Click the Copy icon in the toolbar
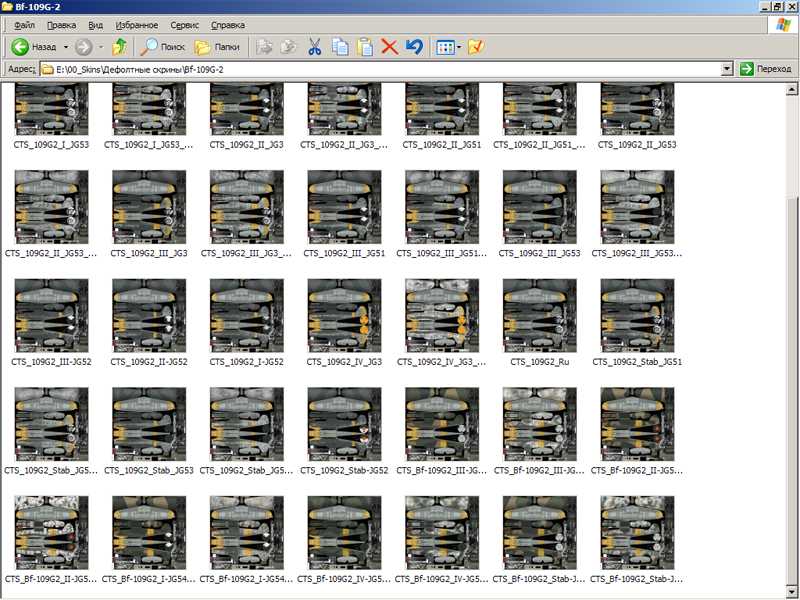The image size is (800, 600). click(x=340, y=46)
